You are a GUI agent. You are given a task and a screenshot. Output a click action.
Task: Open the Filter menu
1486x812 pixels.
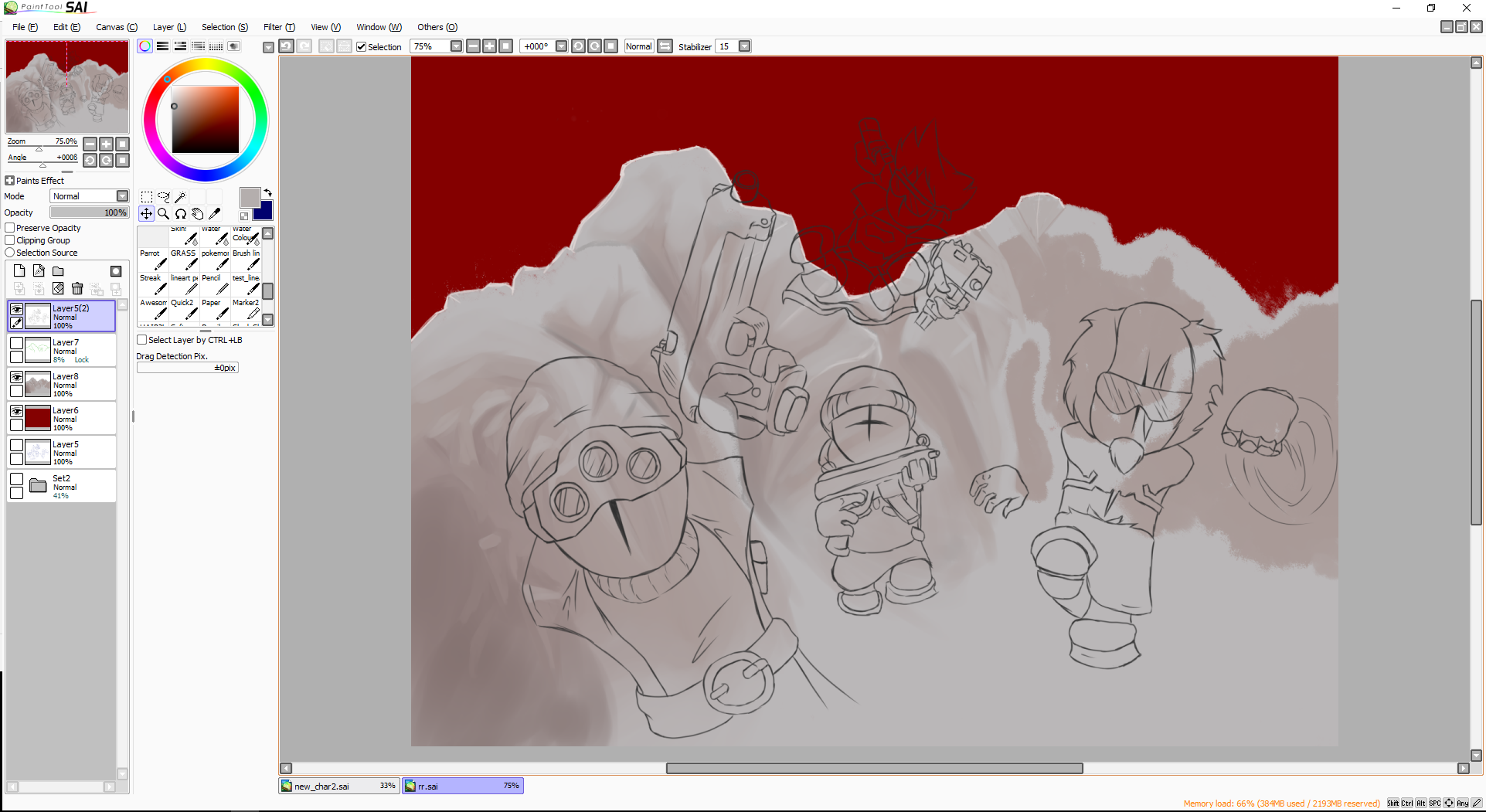click(279, 27)
